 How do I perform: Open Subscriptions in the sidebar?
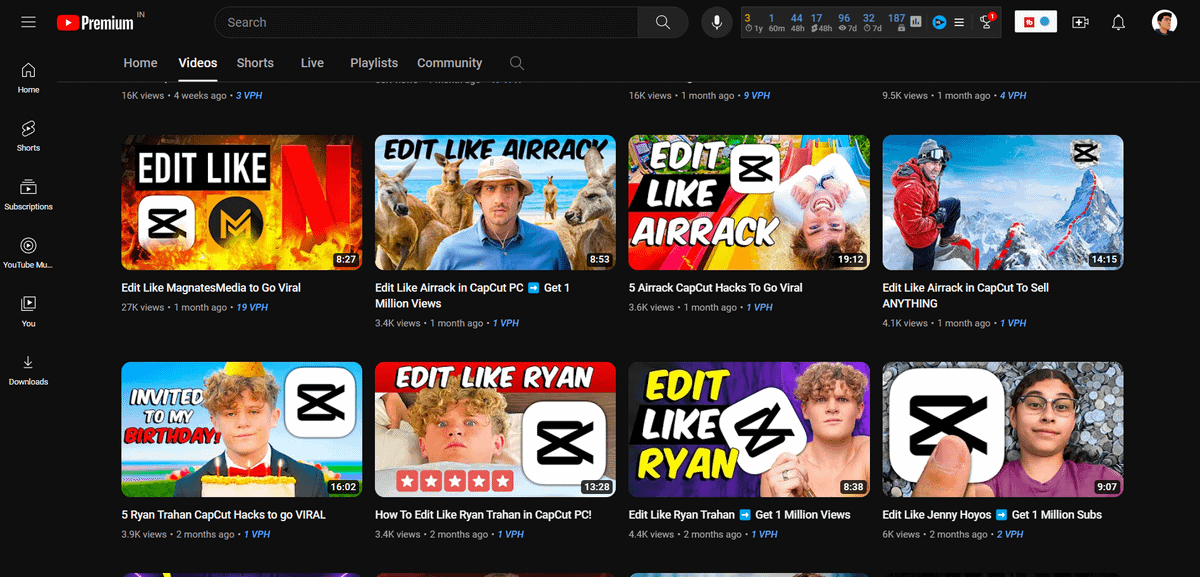click(28, 194)
